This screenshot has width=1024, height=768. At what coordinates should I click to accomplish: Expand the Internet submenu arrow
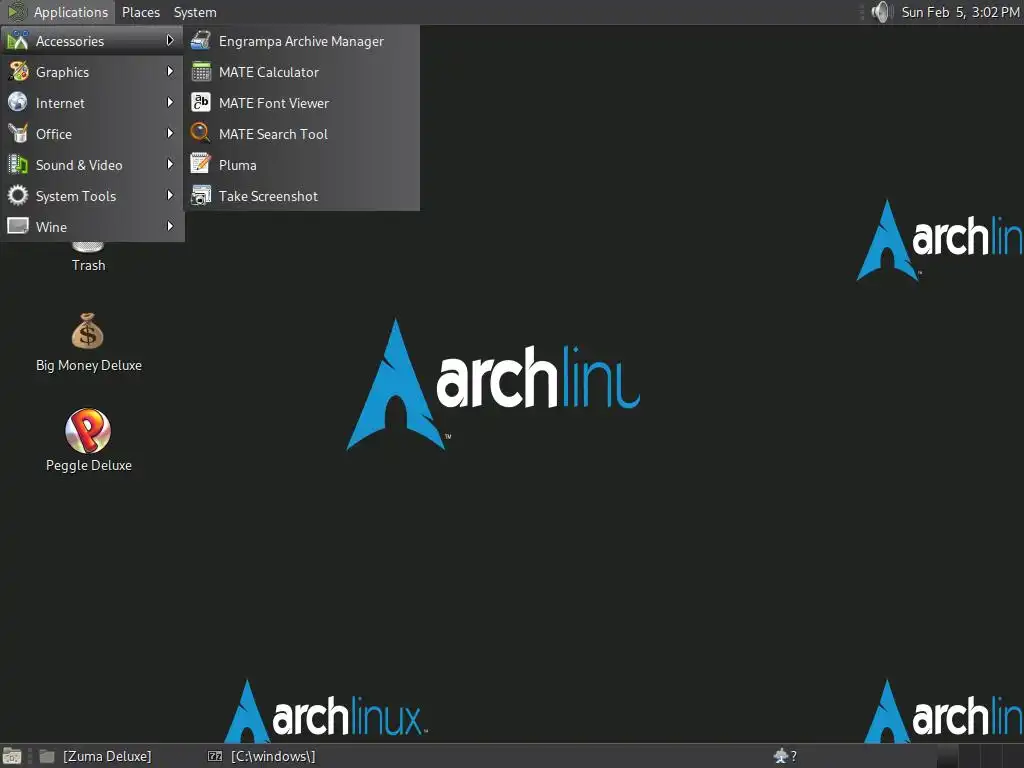170,102
